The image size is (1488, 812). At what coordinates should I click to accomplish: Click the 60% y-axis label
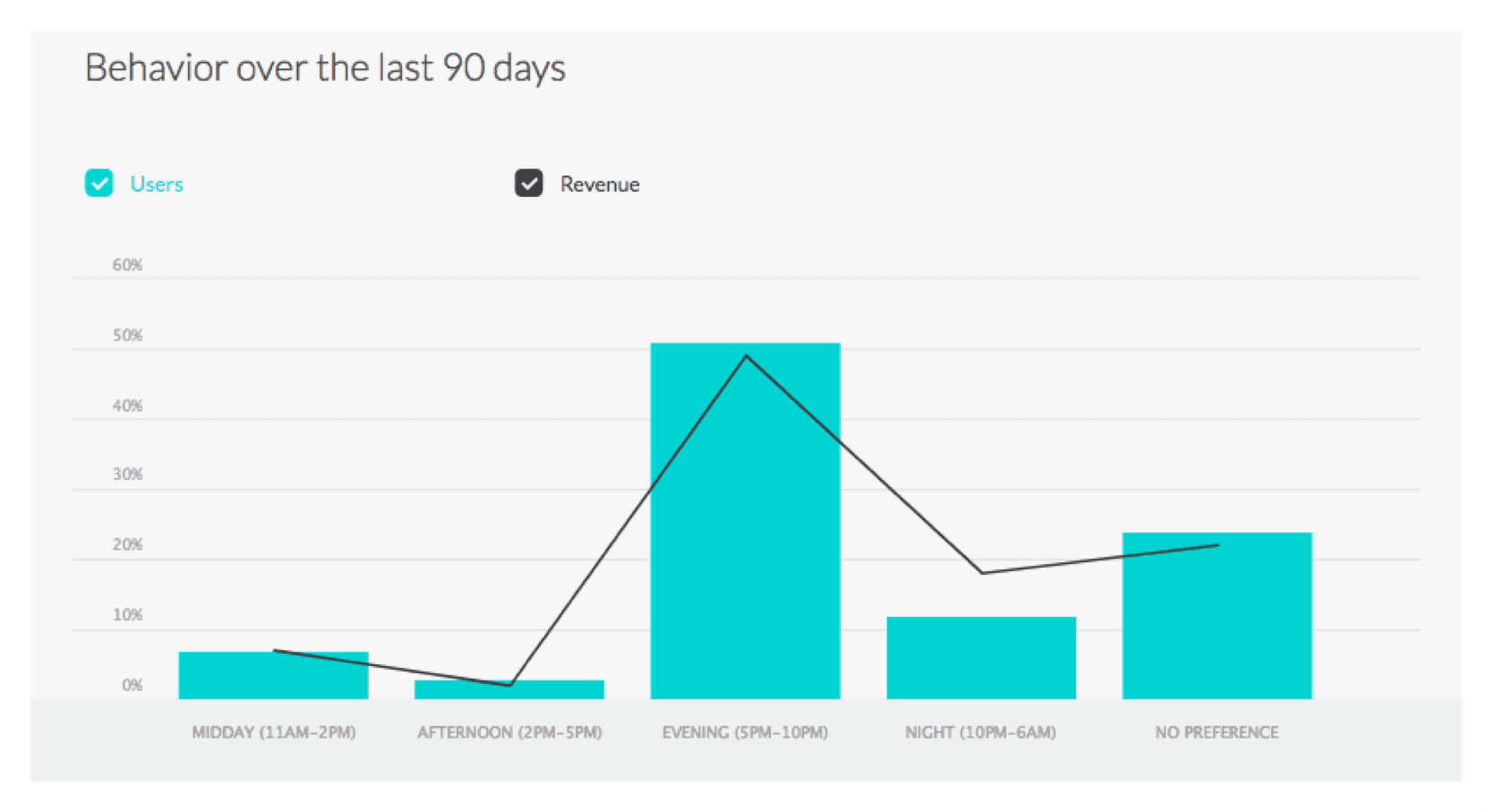coord(127,265)
